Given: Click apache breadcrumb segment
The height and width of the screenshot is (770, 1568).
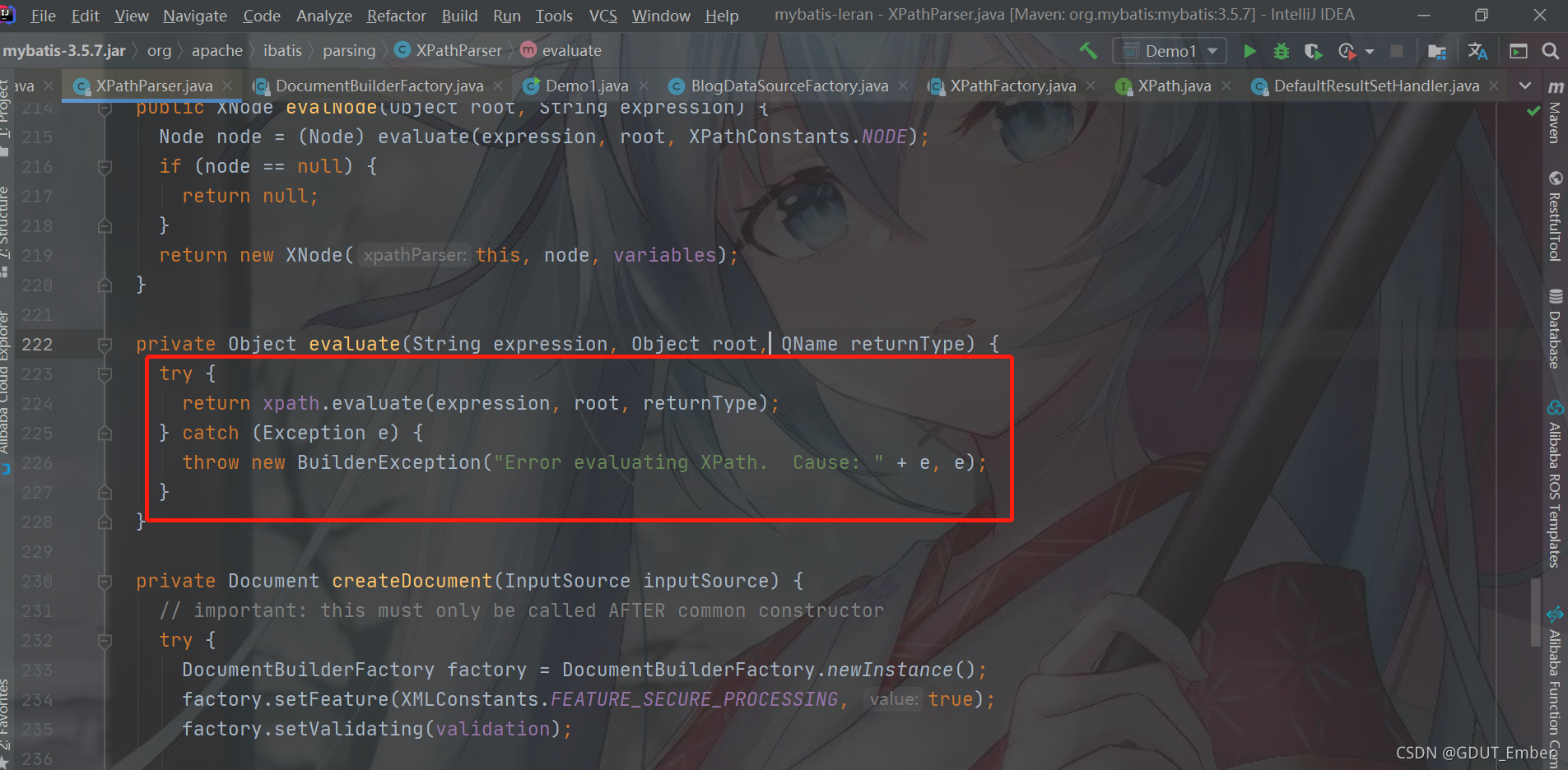Looking at the screenshot, I should pyautogui.click(x=217, y=51).
